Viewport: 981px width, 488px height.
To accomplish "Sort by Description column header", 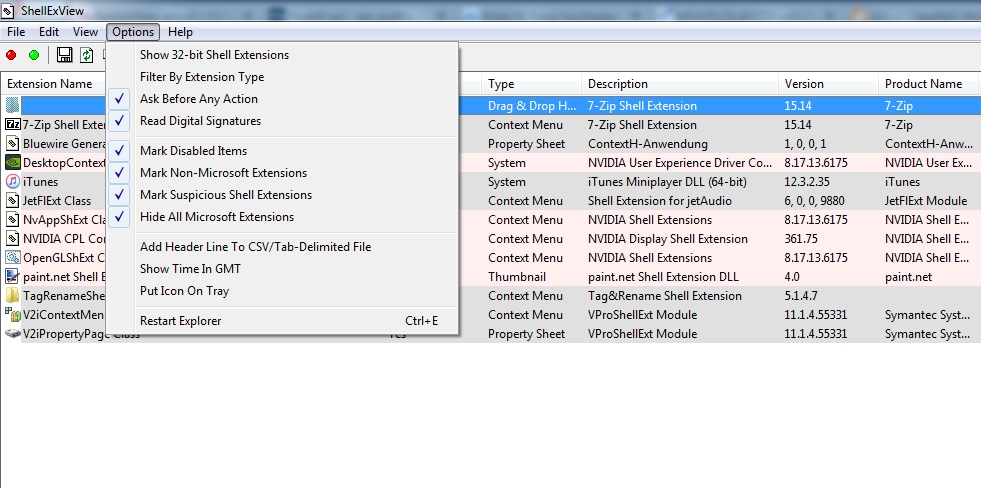I will 679,84.
